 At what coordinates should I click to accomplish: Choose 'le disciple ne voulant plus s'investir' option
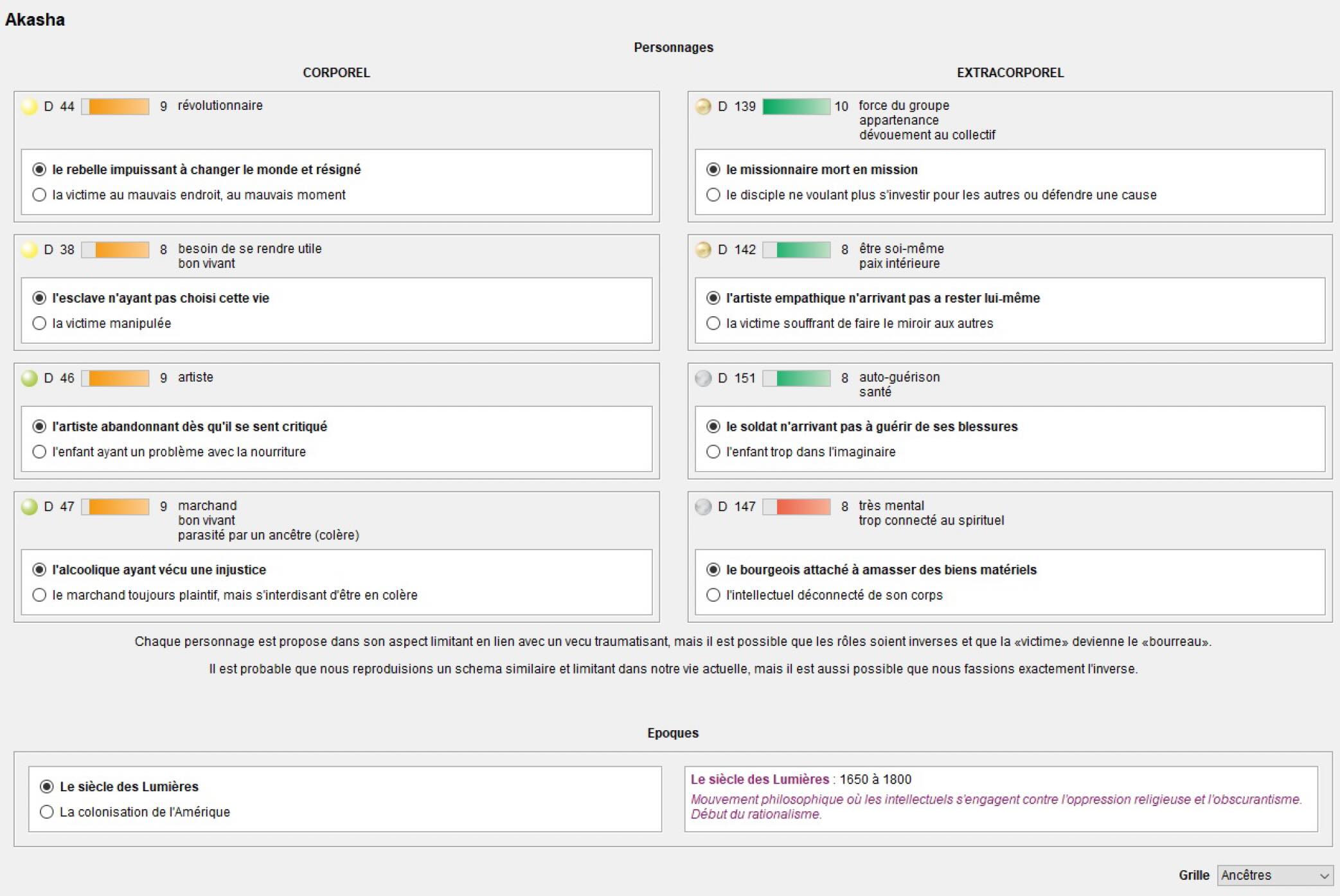(713, 195)
